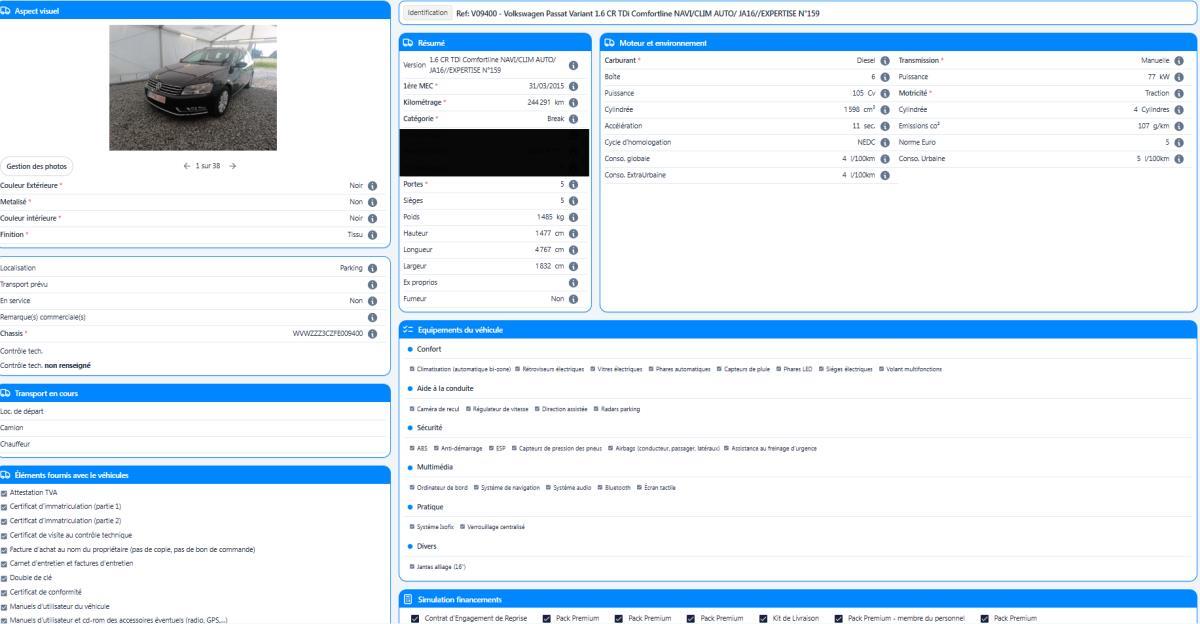
Task: Uncheck the Double de clé checkbox
Action: click(x=5, y=578)
